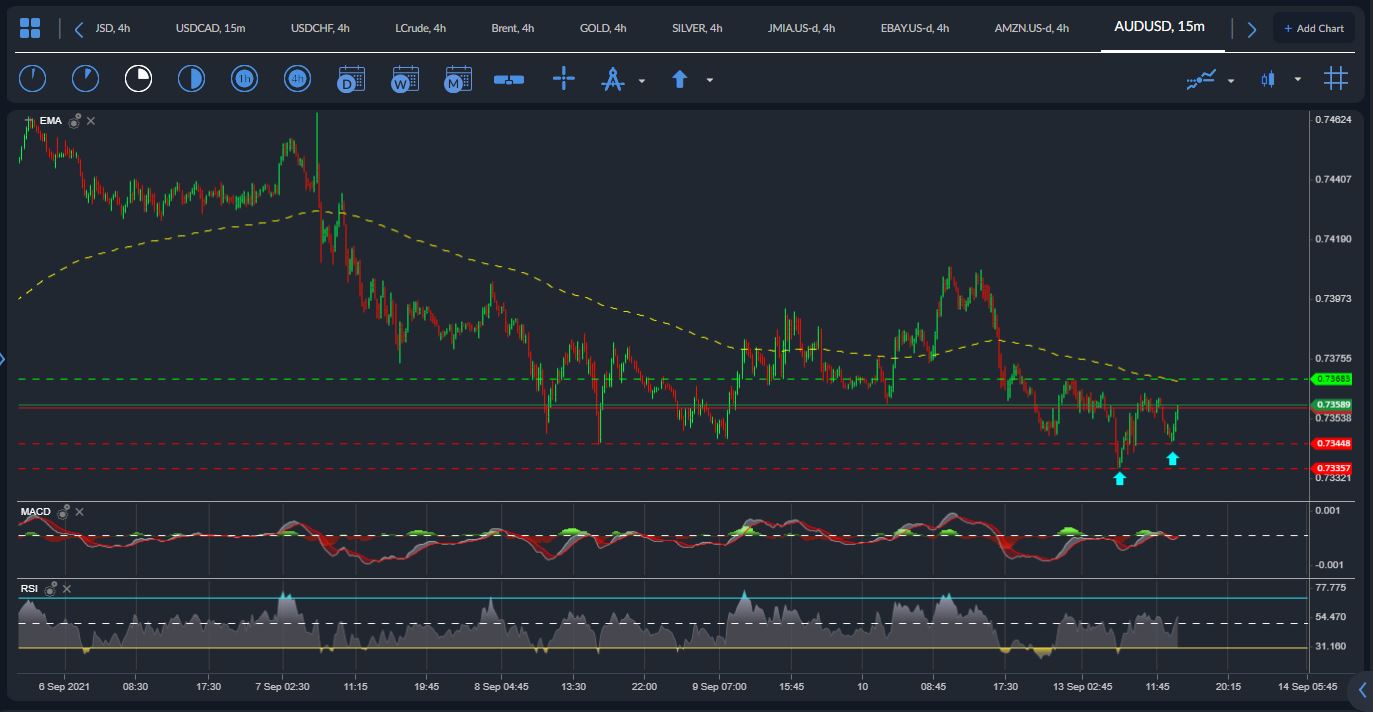This screenshot has height=712, width=1373.
Task: Select the 4h timeframe clock icon
Action: coord(297,78)
